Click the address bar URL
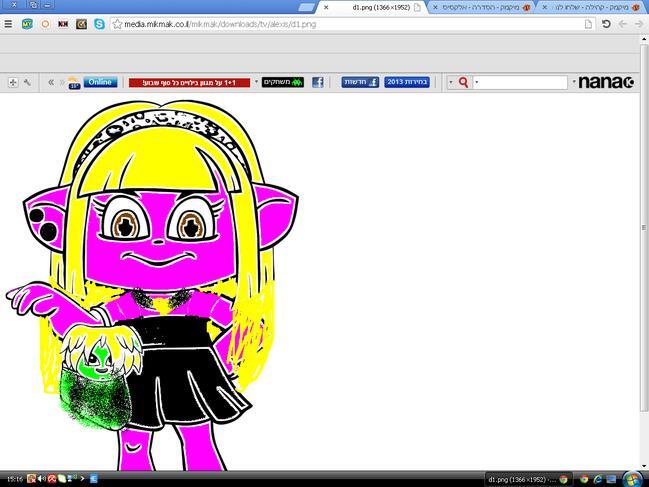Screen dimensions: 649x487 [x=220, y=24]
